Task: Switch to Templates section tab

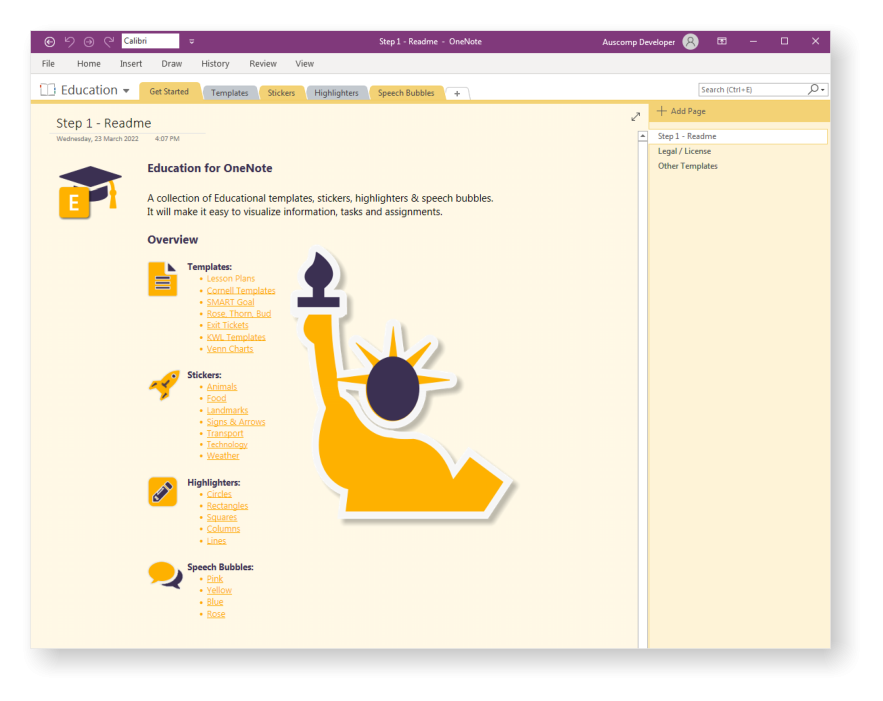Action: 230,93
